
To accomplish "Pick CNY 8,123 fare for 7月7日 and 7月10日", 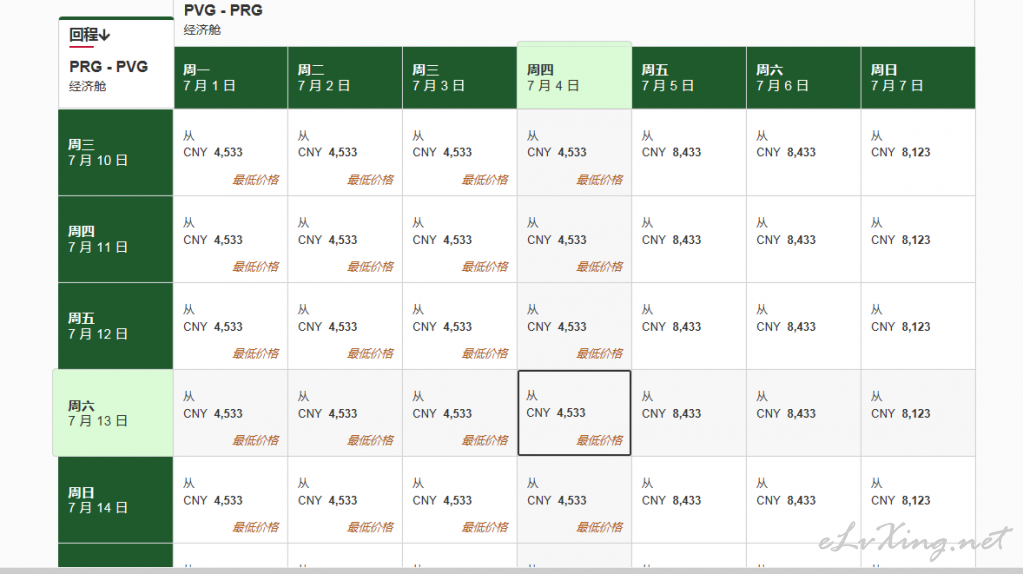I will point(918,153).
